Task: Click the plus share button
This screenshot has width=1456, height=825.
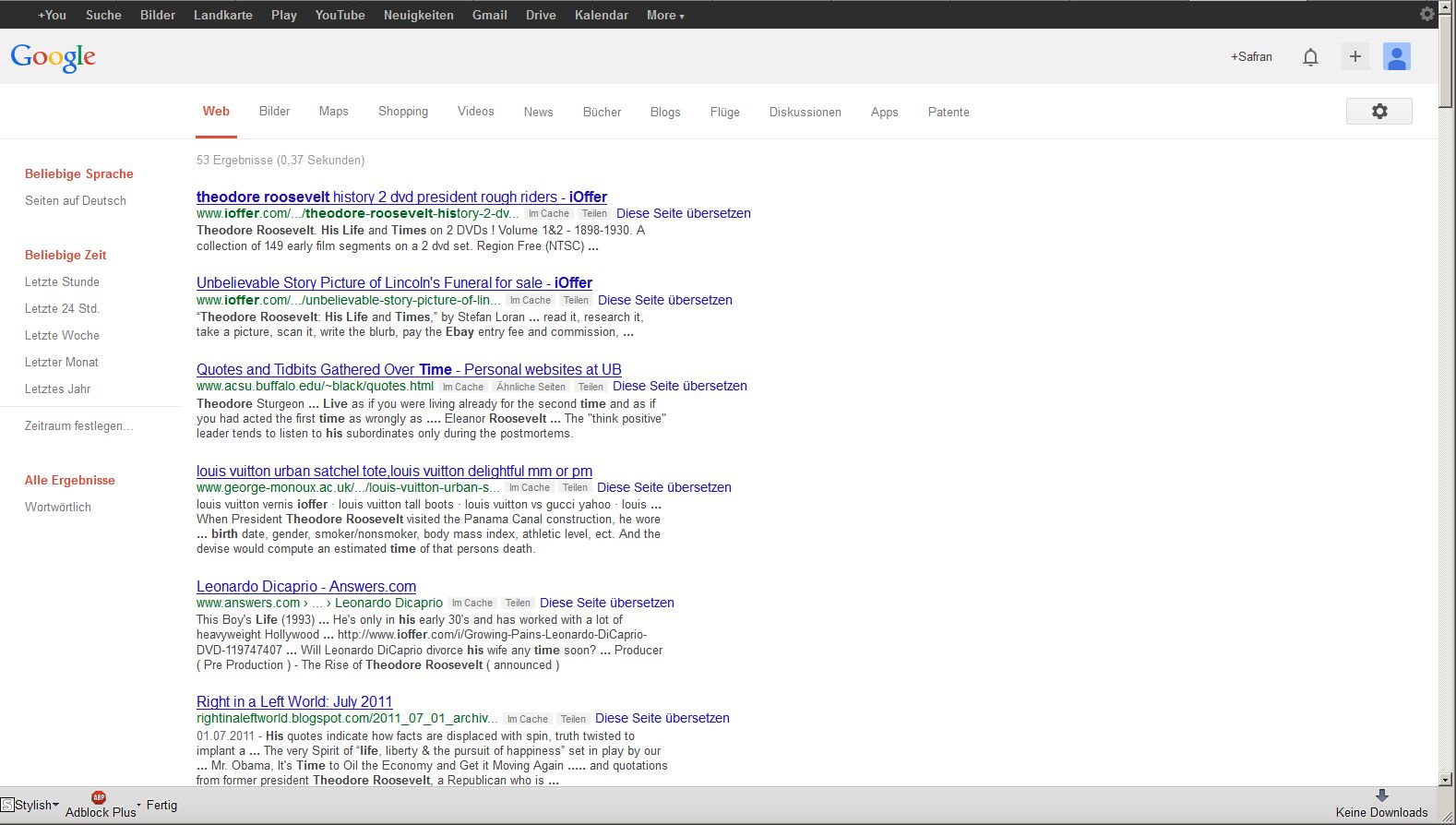Action: 1355,56
